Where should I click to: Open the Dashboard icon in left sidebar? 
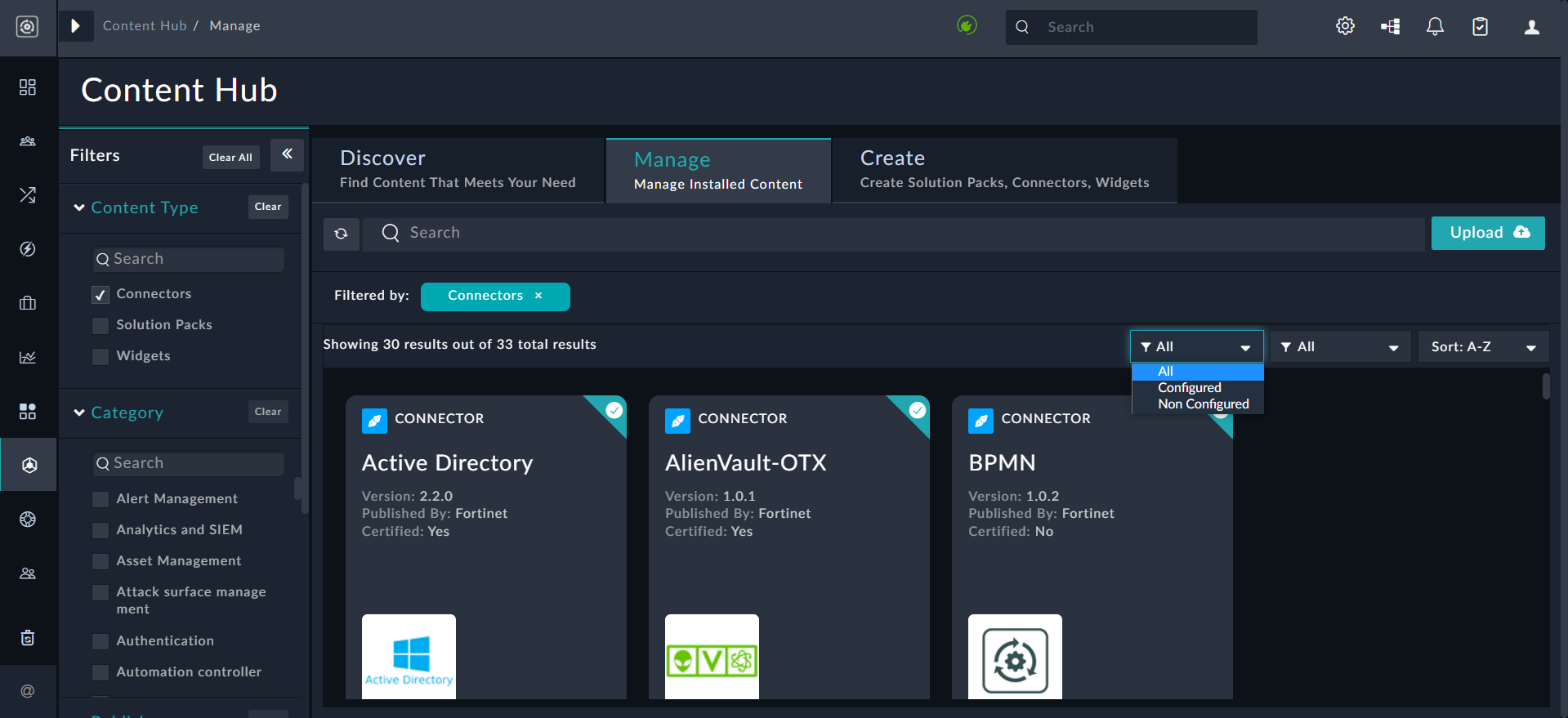pyautogui.click(x=28, y=87)
